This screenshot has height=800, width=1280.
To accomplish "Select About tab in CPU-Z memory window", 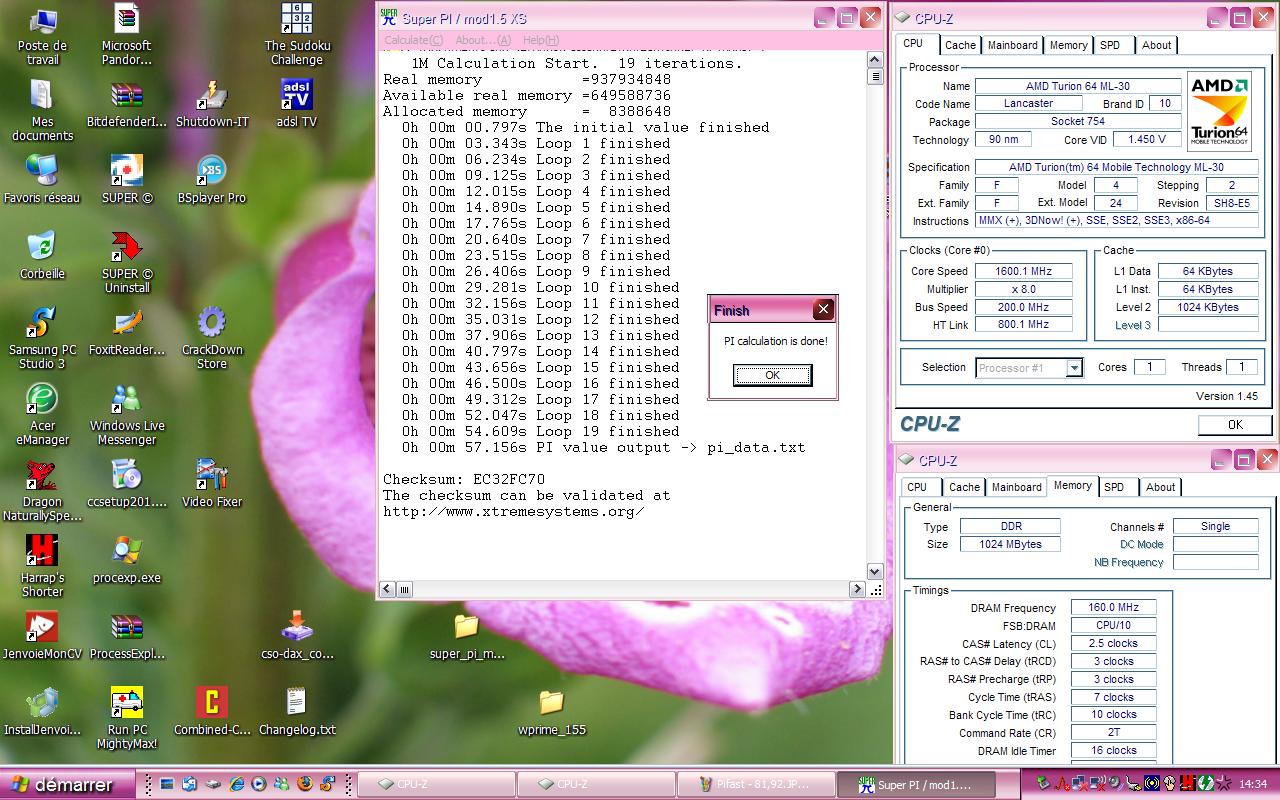I will pyautogui.click(x=1161, y=487).
